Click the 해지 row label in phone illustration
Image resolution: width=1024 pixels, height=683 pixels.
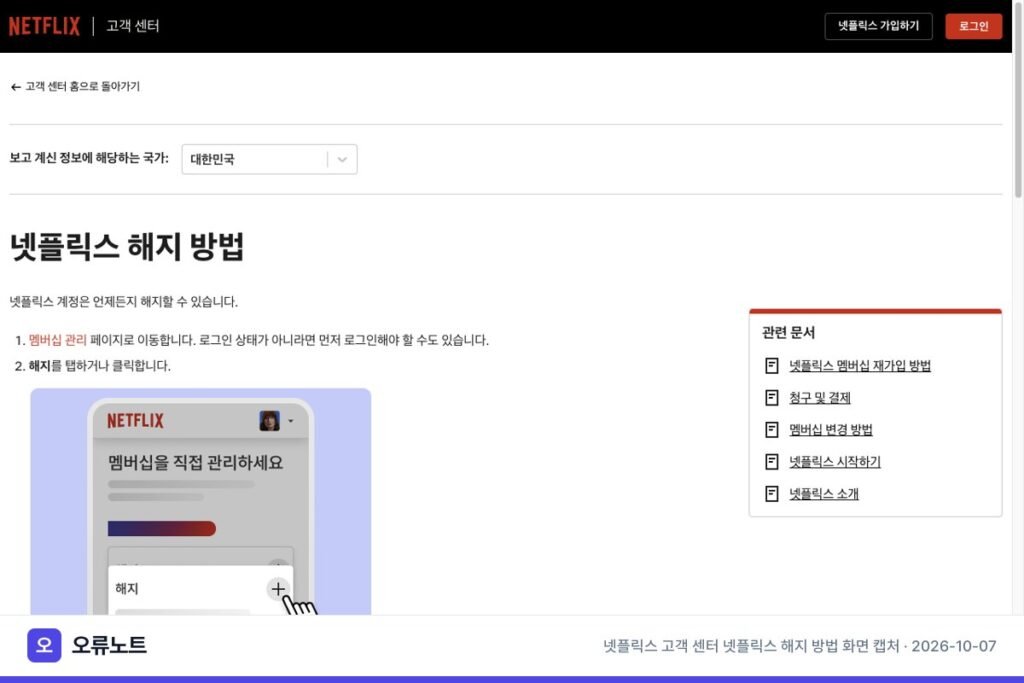tap(127, 589)
